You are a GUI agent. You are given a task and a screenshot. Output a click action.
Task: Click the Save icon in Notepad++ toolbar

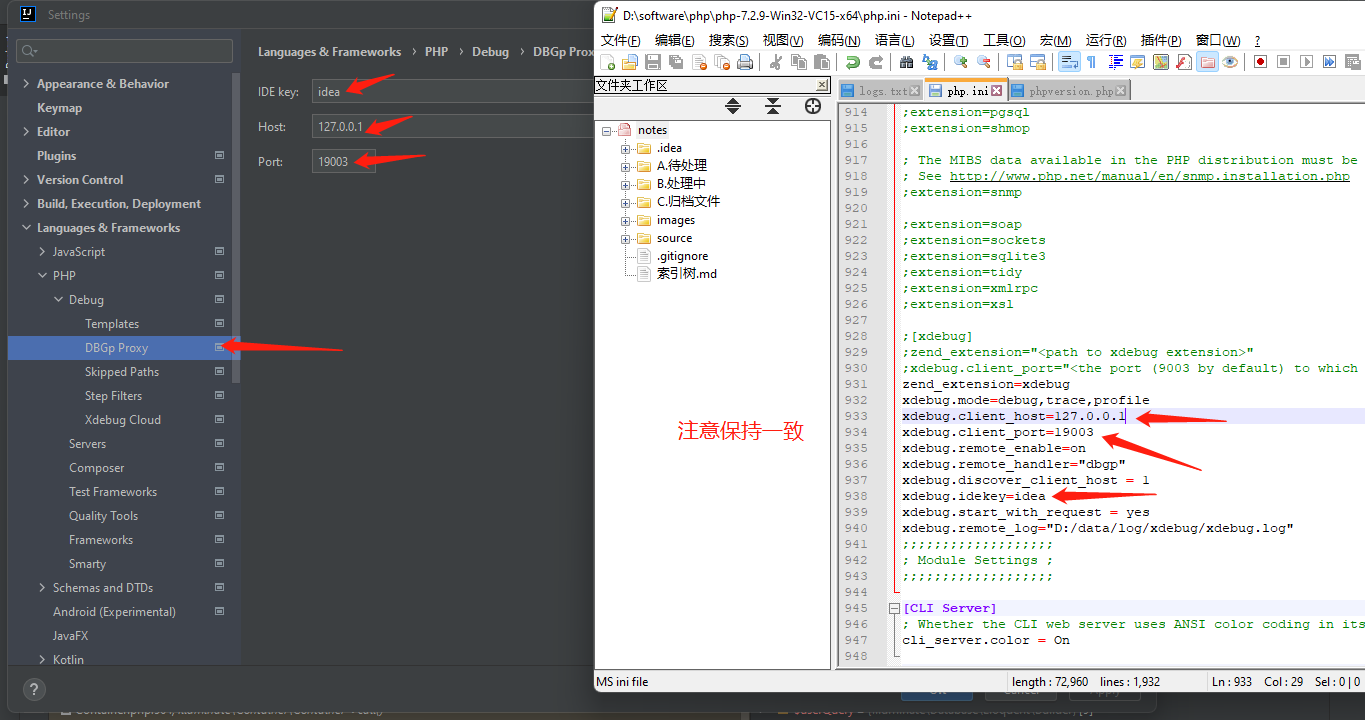pyautogui.click(x=653, y=62)
